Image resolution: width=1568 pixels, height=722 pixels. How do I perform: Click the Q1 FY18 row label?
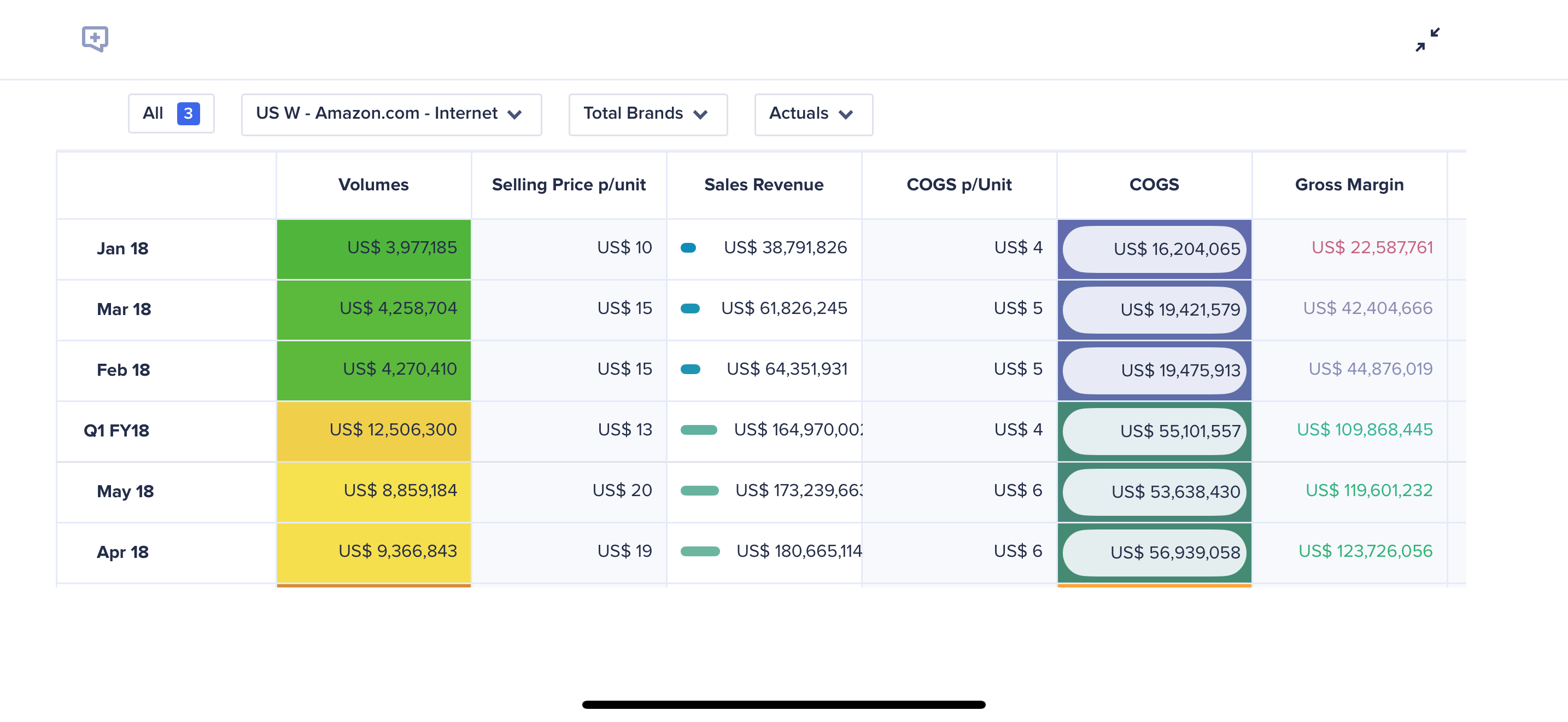[x=116, y=430]
